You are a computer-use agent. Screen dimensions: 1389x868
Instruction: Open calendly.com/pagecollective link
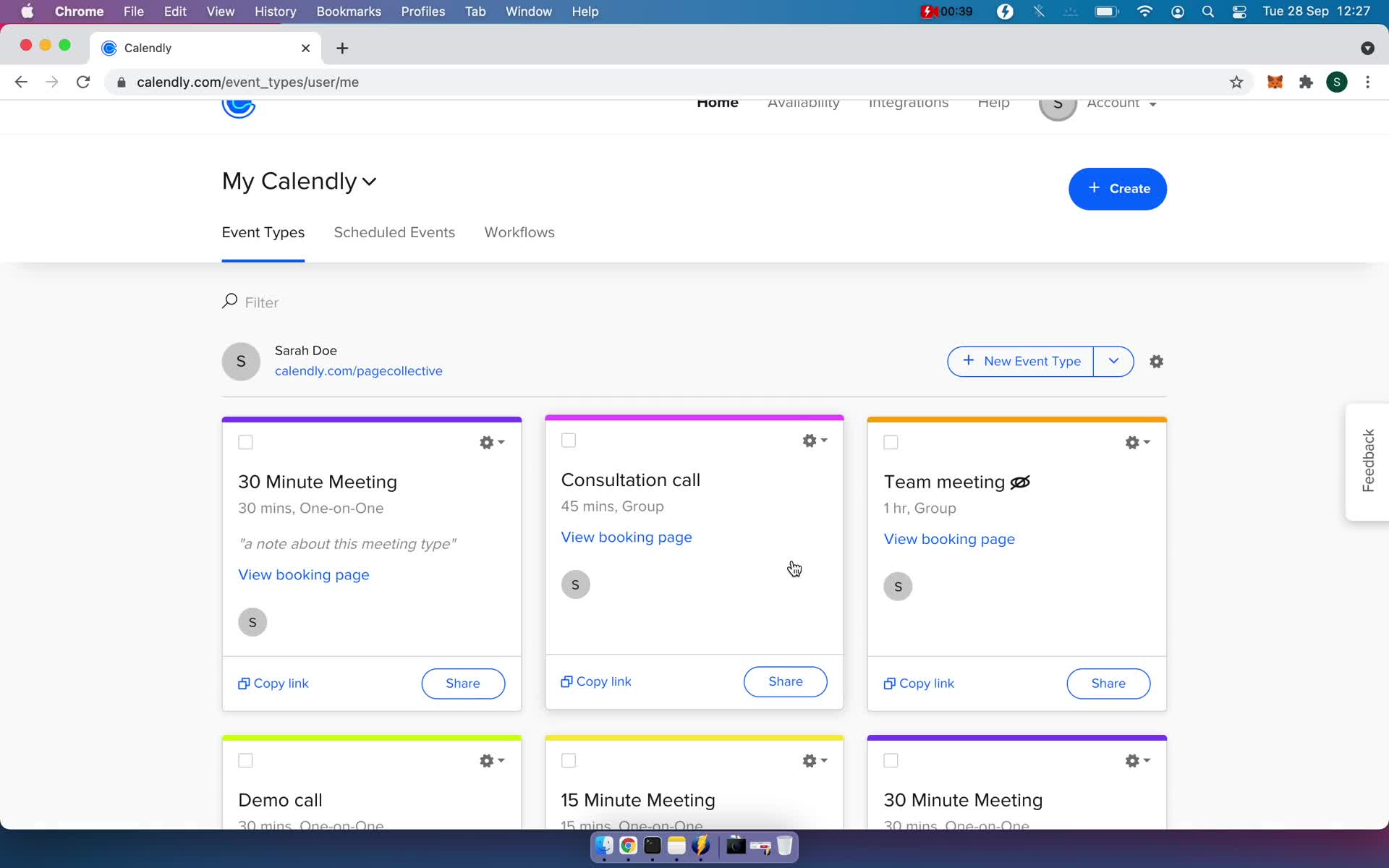(358, 371)
